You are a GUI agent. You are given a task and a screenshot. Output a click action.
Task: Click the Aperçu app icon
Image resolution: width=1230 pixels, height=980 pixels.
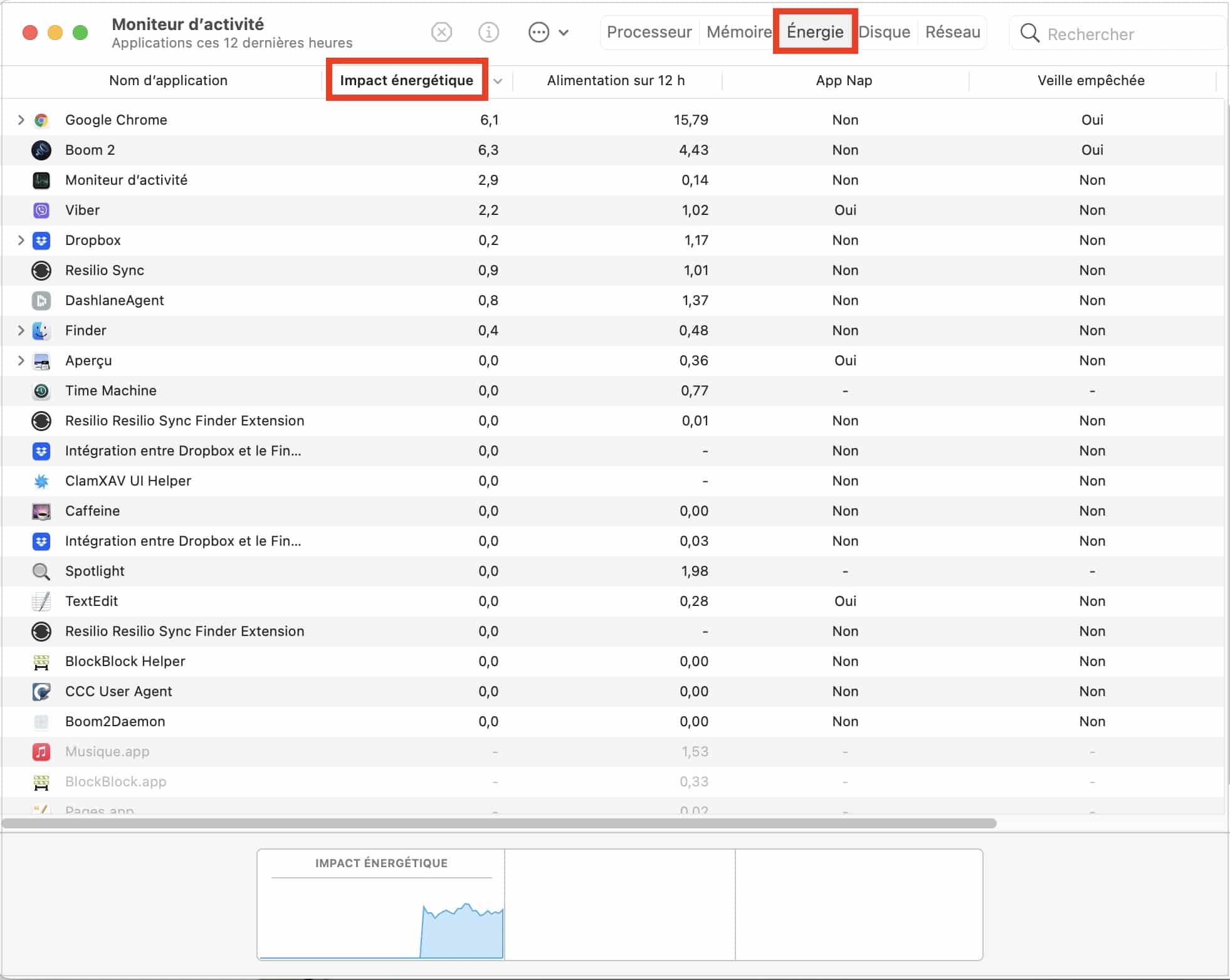pos(41,361)
